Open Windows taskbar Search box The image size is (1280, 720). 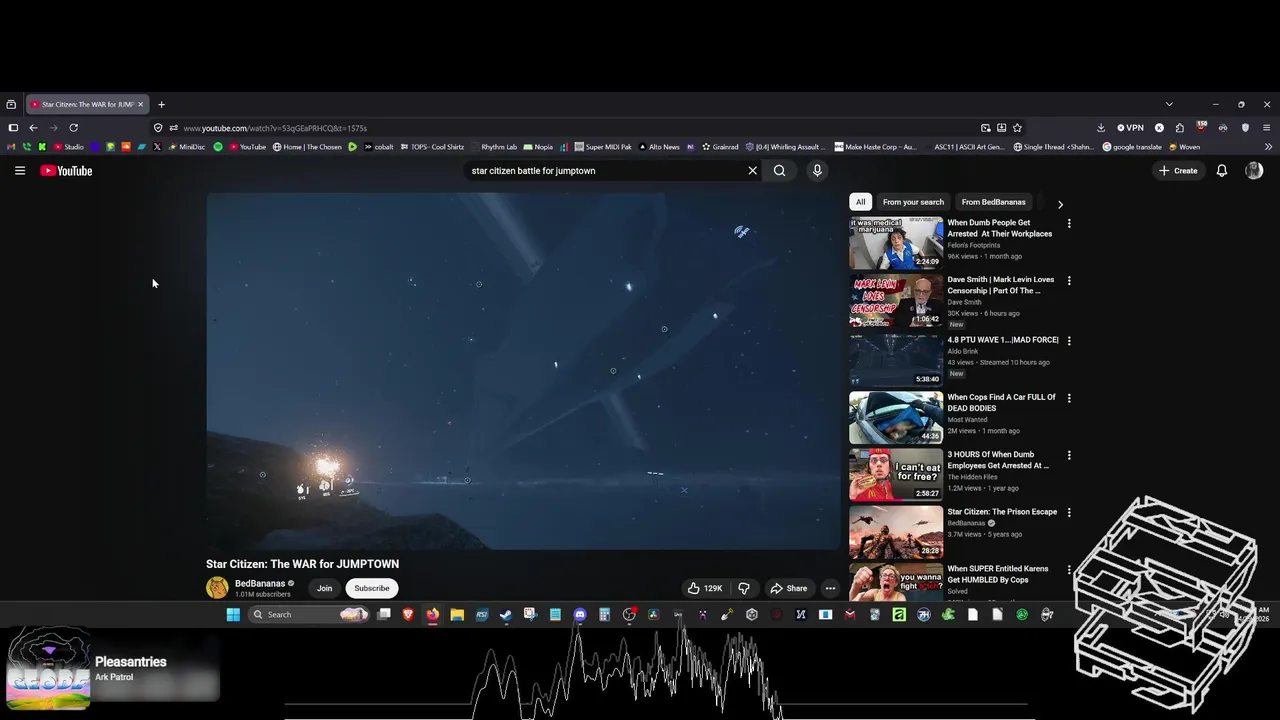tap(309, 615)
